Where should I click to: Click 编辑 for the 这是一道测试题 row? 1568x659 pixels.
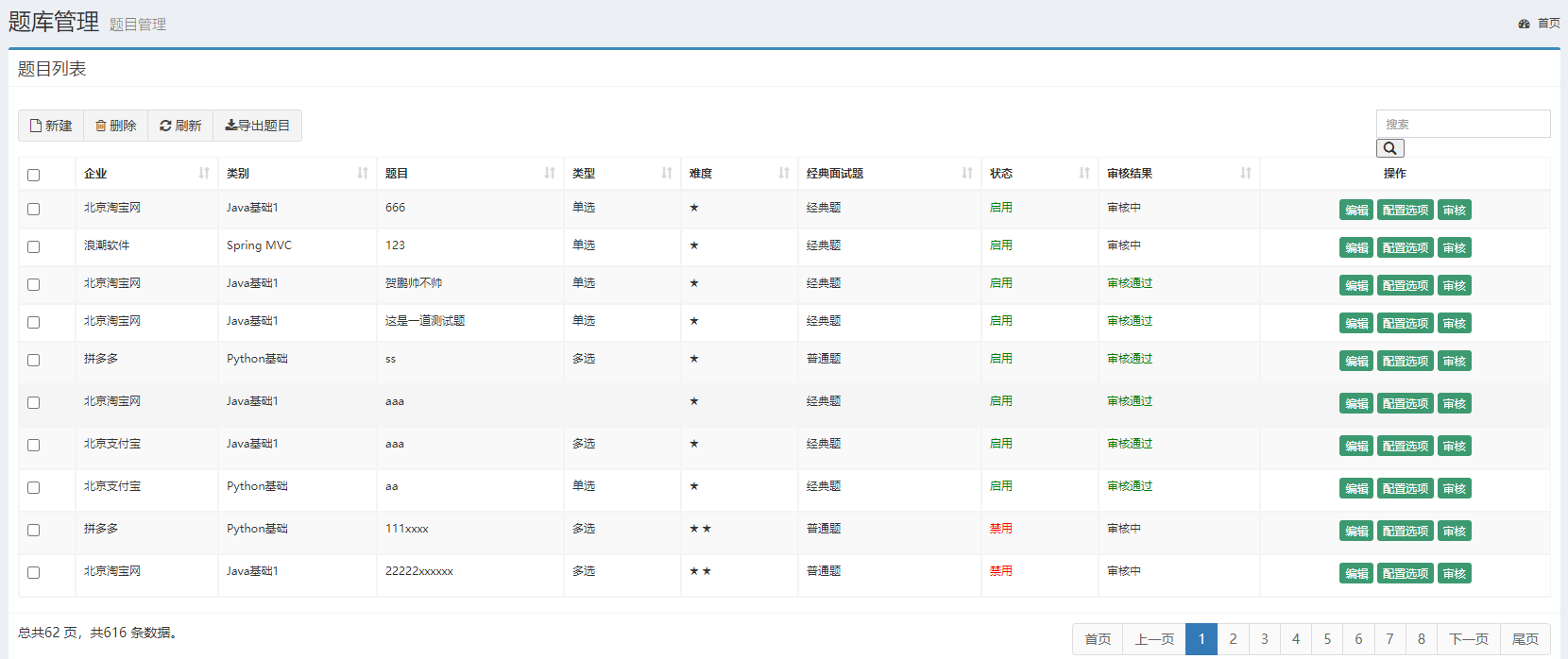(1356, 323)
